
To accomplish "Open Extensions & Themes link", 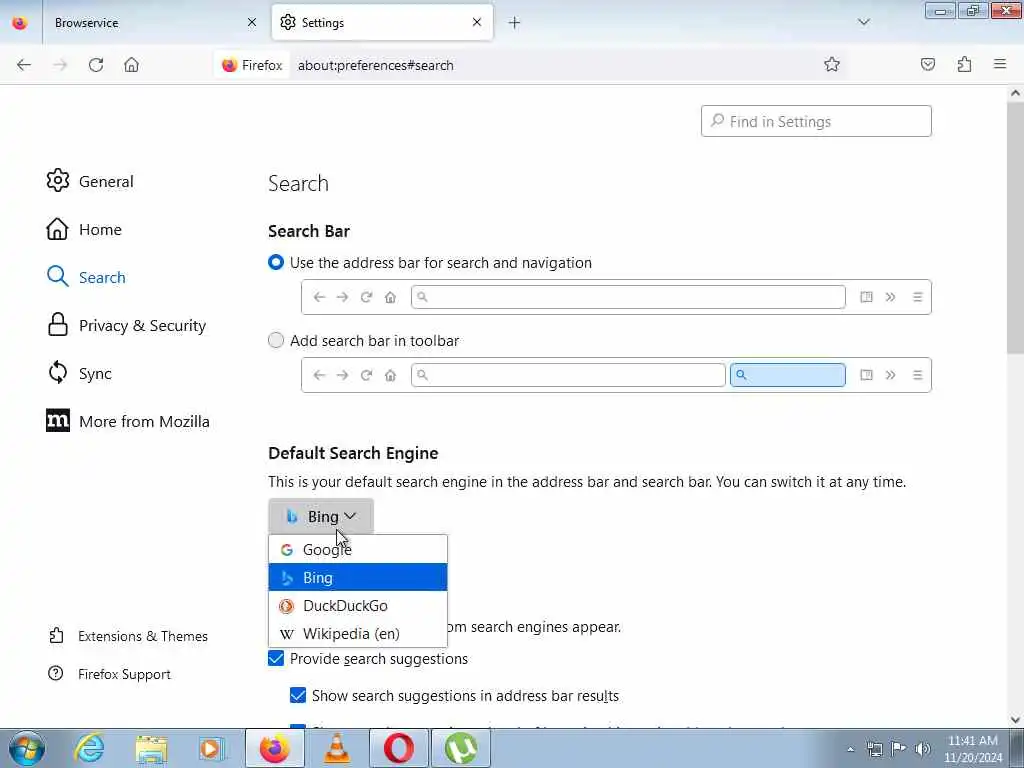I will 128,636.
